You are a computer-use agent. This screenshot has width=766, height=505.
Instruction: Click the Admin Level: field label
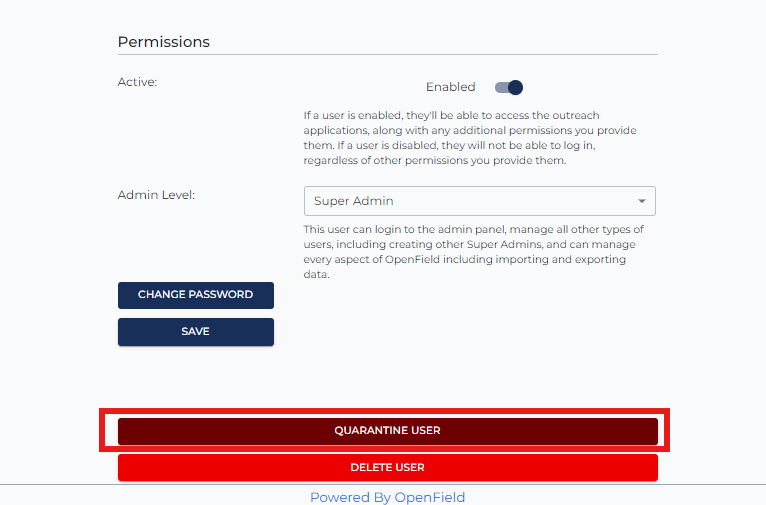point(156,195)
